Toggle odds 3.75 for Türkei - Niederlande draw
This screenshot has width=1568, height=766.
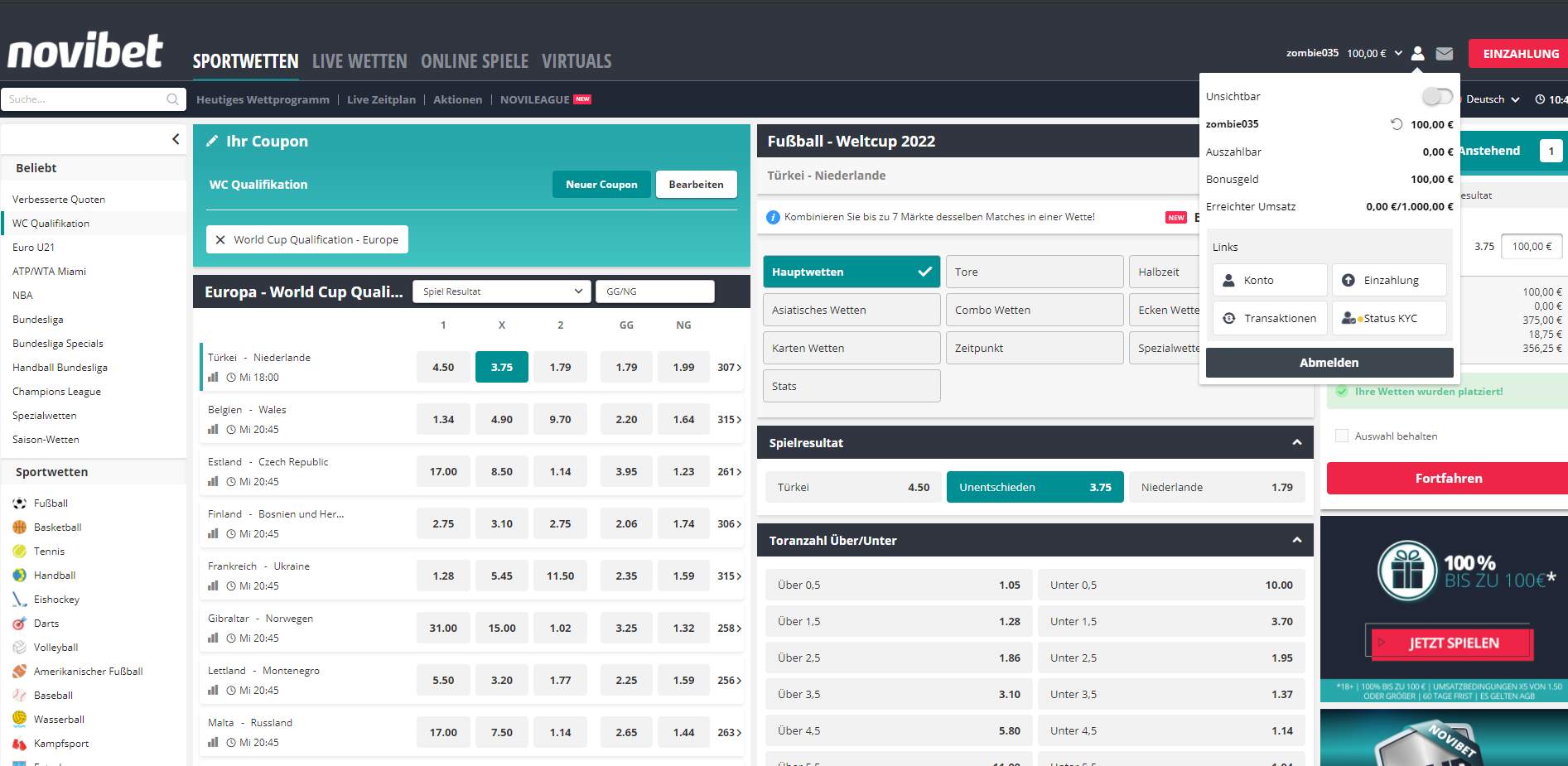click(501, 367)
